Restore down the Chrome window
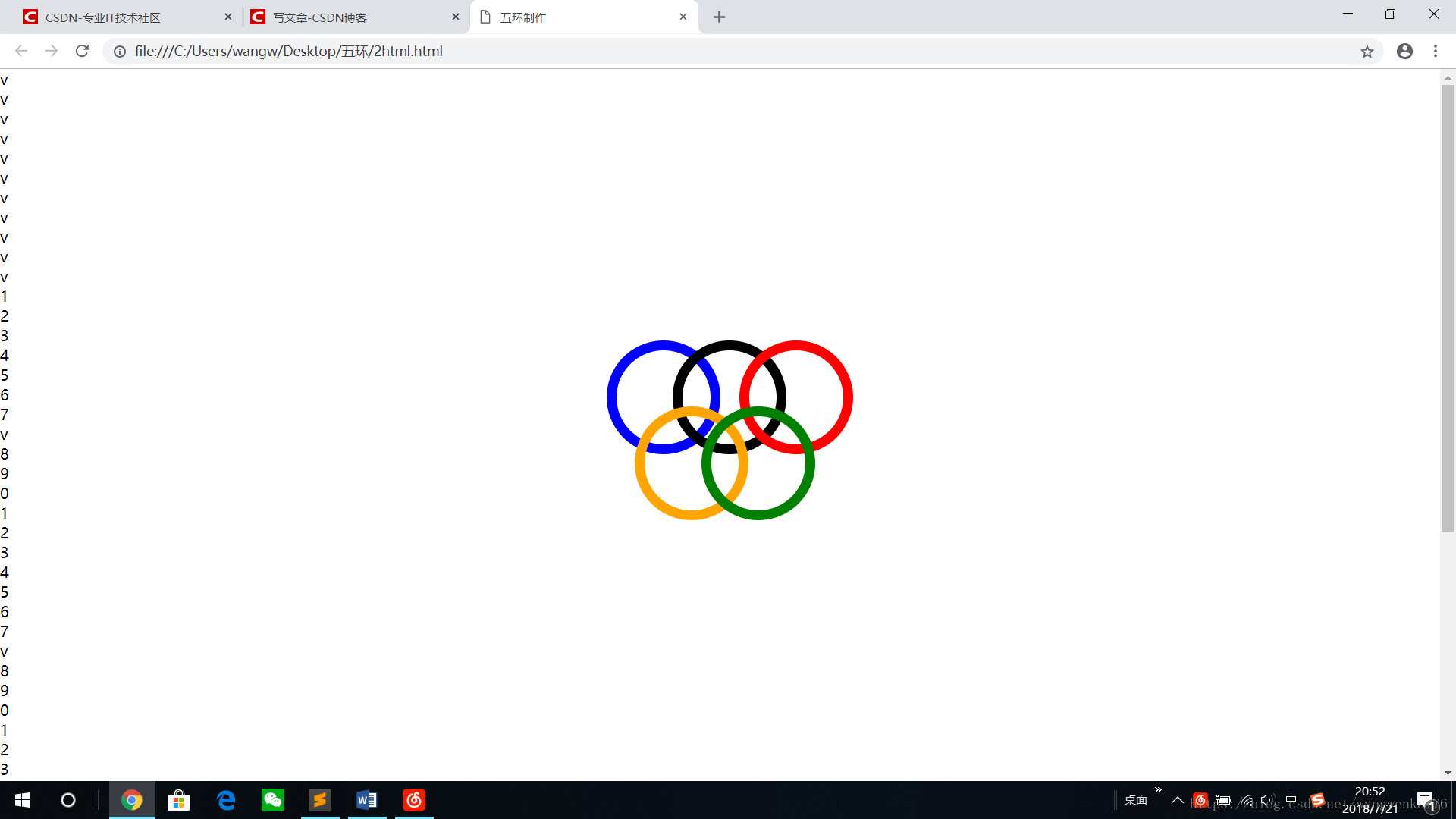The width and height of the screenshot is (1456, 819). (1390, 14)
